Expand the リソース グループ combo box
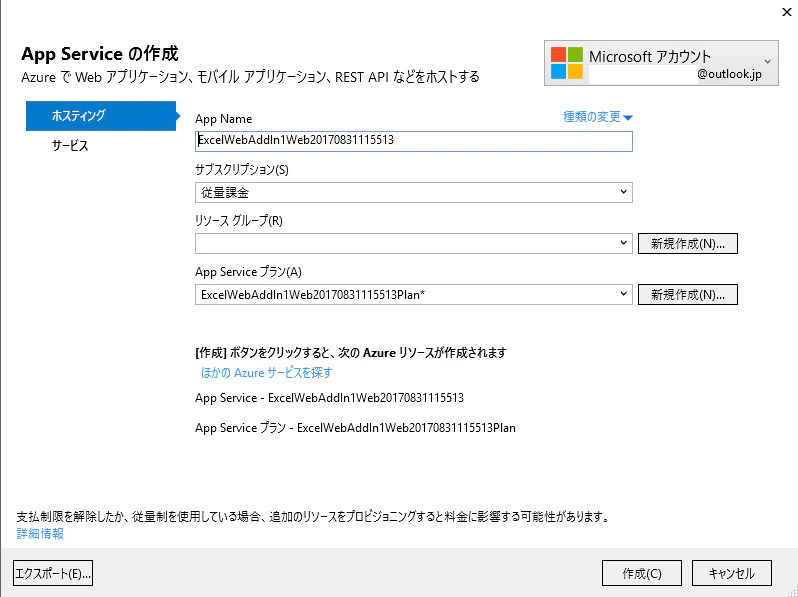 click(x=414, y=243)
